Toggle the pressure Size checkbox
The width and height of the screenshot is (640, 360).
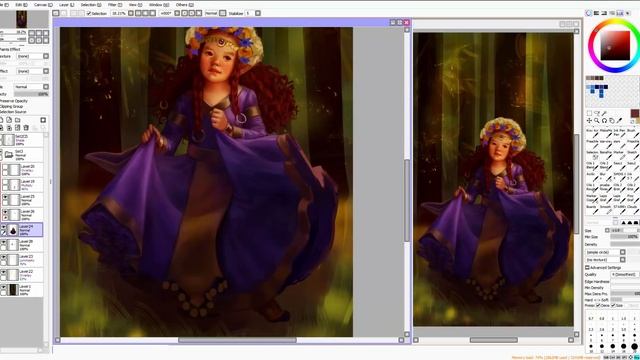(x=613, y=305)
